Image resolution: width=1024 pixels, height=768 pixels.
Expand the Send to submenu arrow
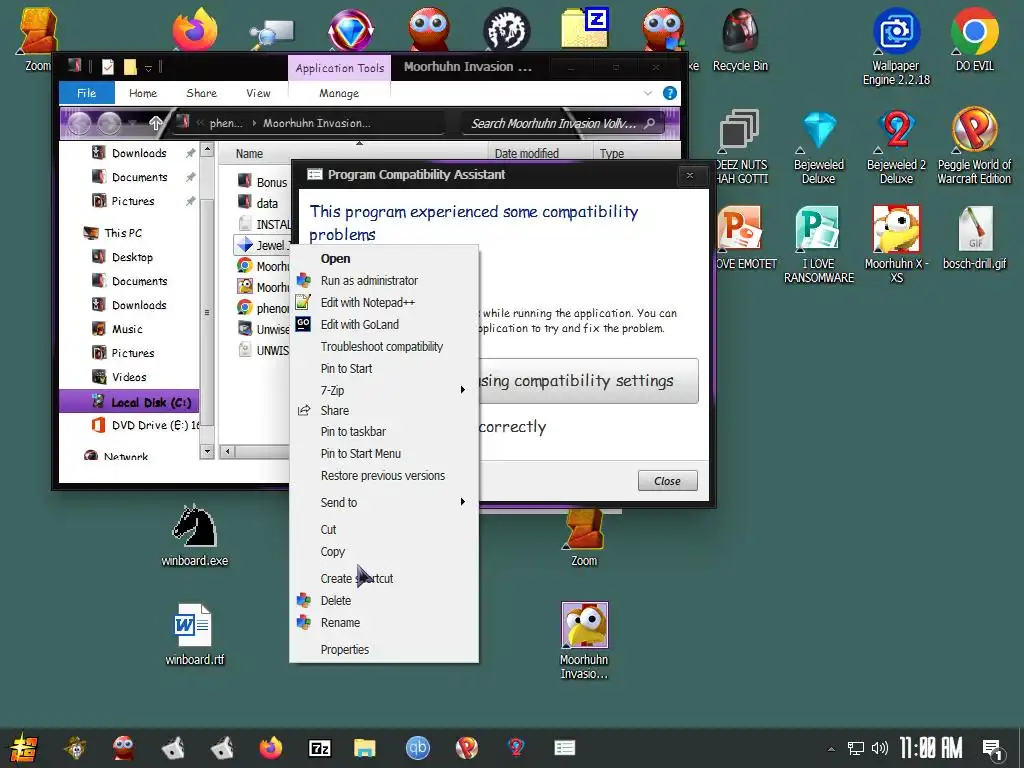462,502
